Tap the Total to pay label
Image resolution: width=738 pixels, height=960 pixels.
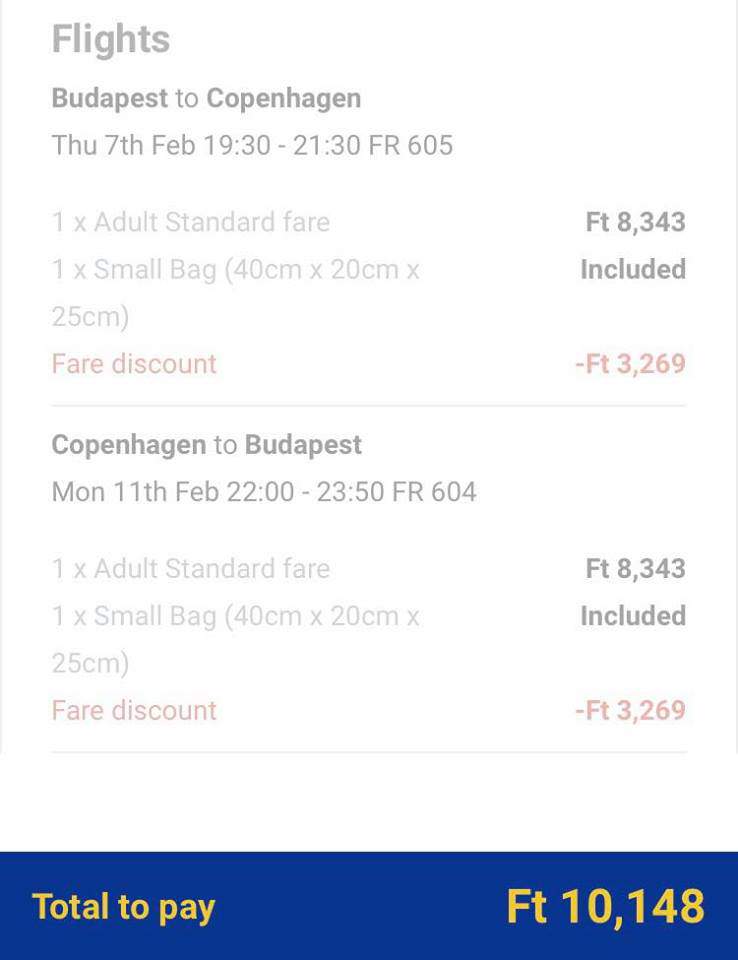pos(124,907)
